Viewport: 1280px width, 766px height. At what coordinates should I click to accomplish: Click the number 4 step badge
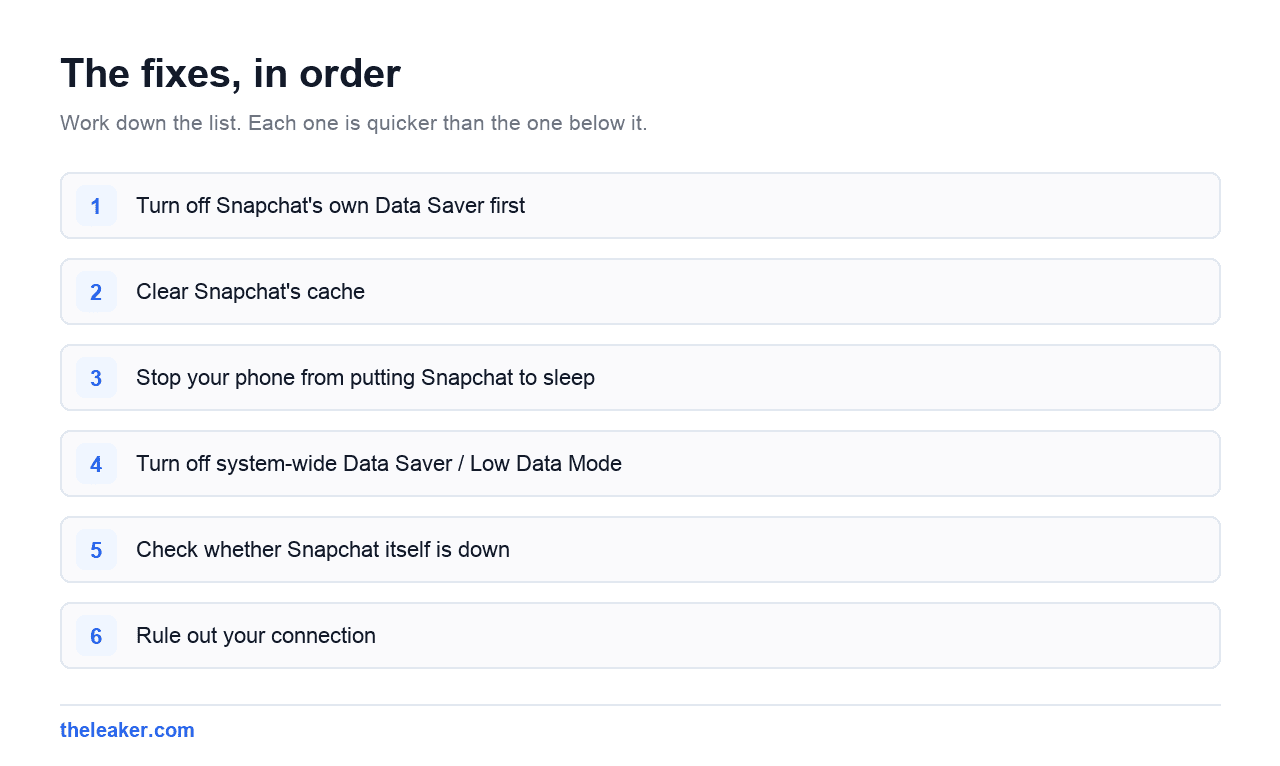click(x=96, y=464)
